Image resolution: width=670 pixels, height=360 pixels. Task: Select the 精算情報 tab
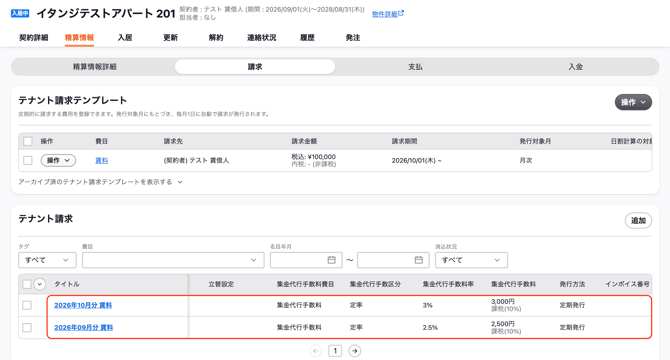coord(79,38)
